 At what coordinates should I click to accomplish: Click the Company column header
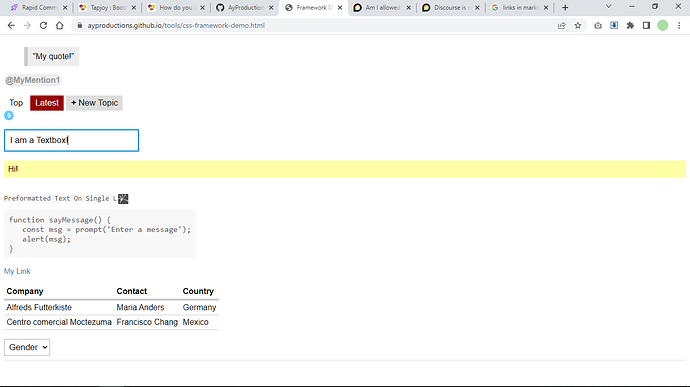pos(25,291)
